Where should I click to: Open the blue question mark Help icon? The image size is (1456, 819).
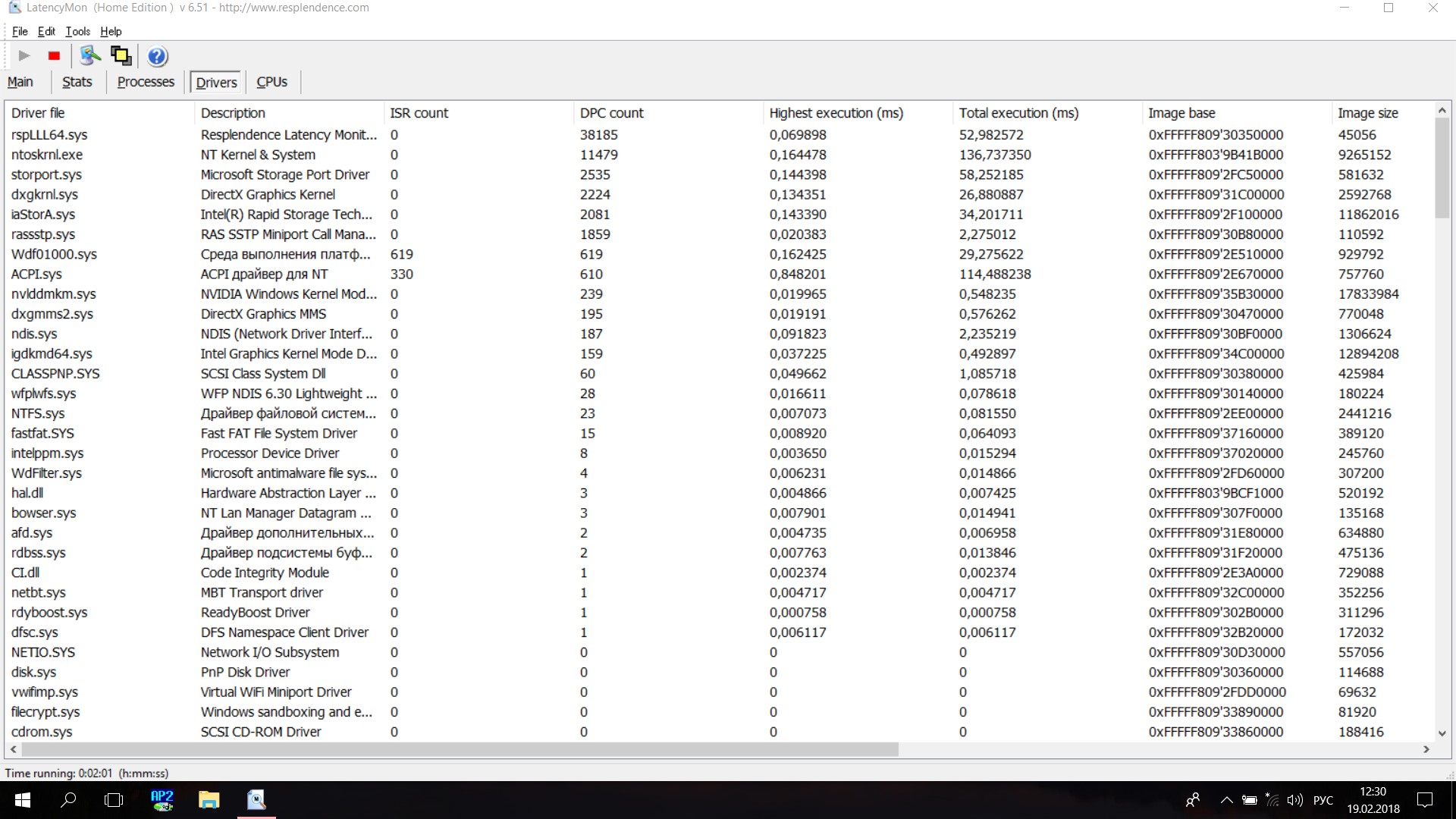point(157,56)
